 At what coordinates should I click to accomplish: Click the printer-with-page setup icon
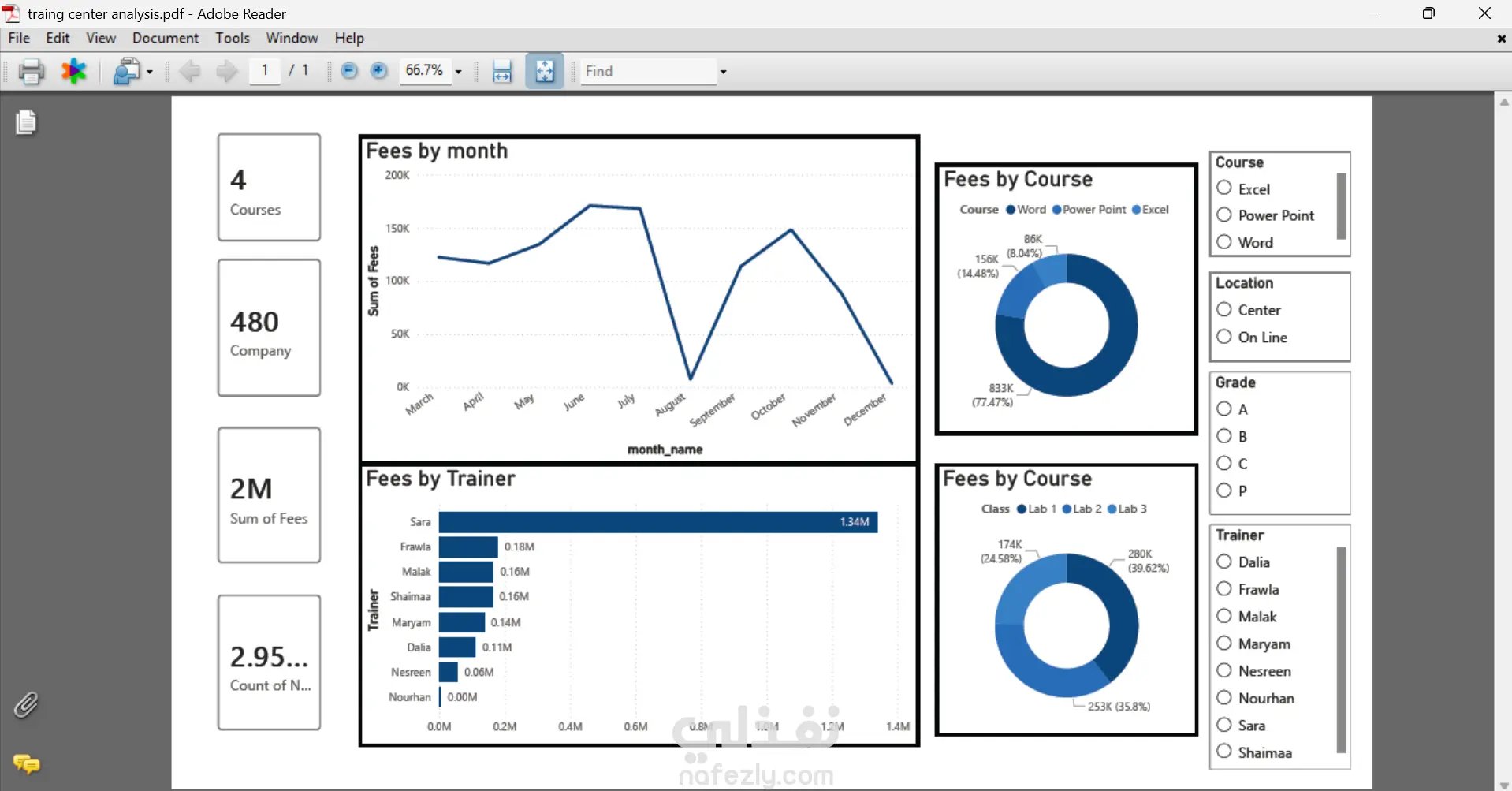tap(127, 72)
